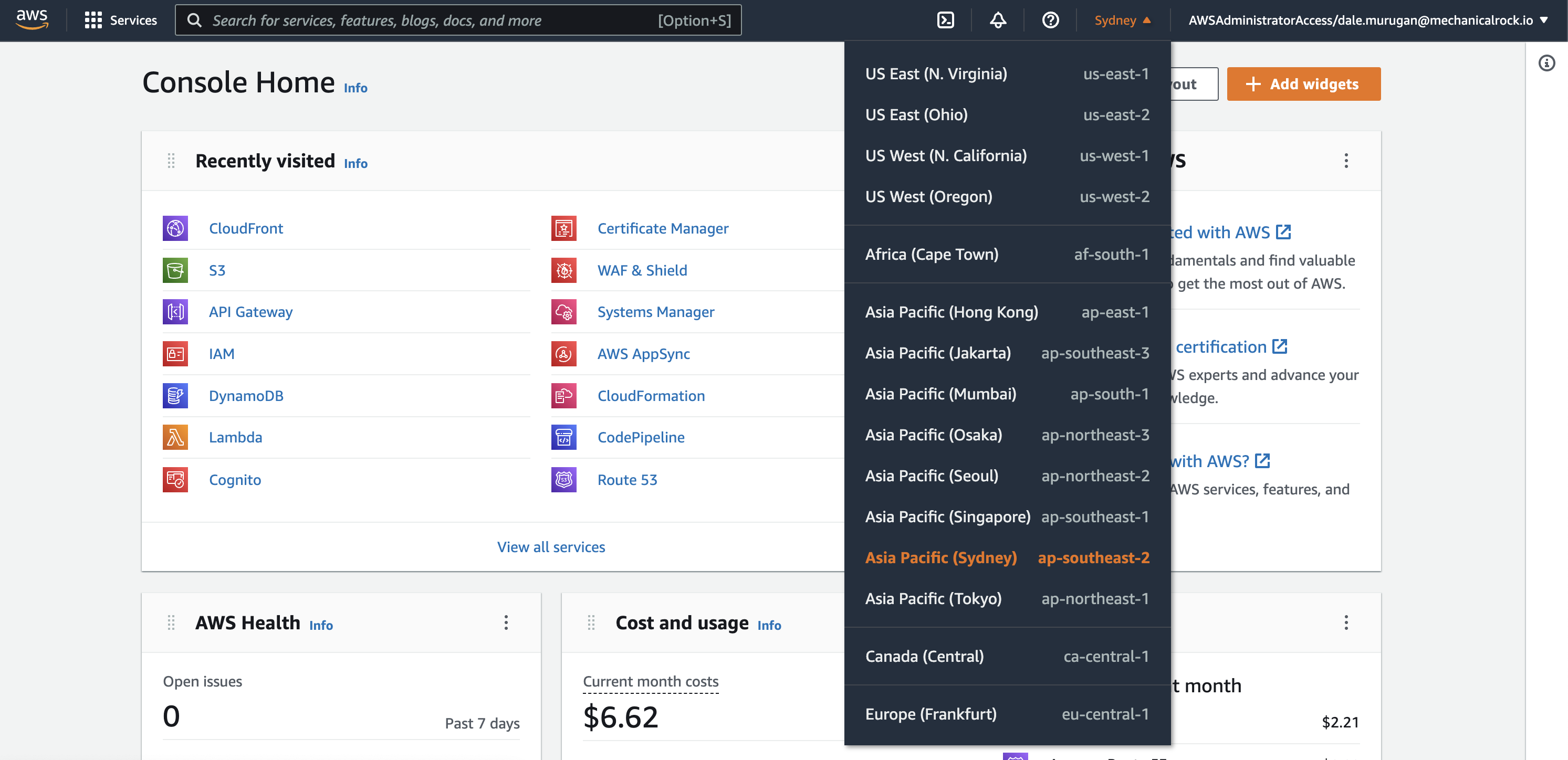Open the Certificate Manager link

pos(663,228)
